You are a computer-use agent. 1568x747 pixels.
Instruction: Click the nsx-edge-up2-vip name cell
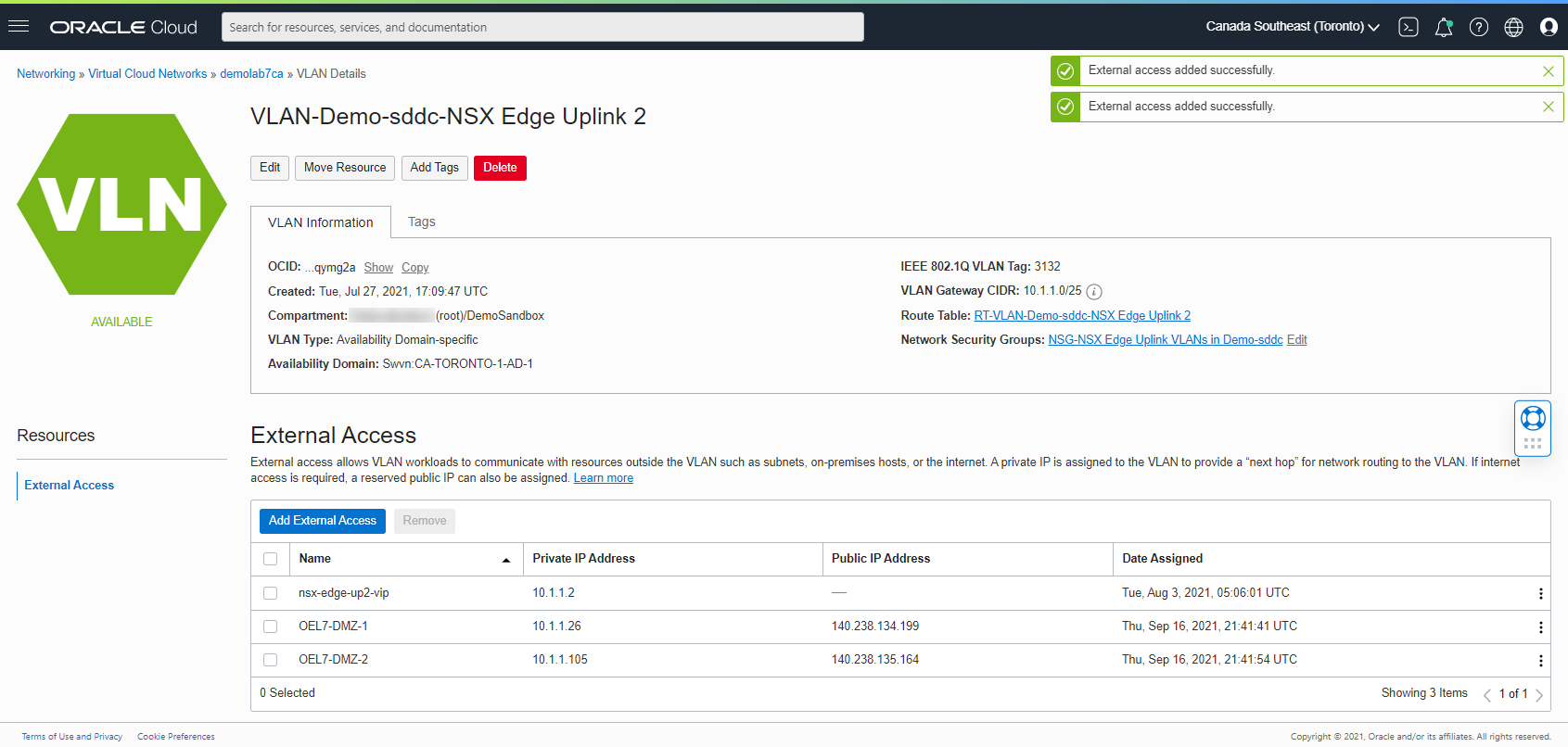(x=344, y=593)
